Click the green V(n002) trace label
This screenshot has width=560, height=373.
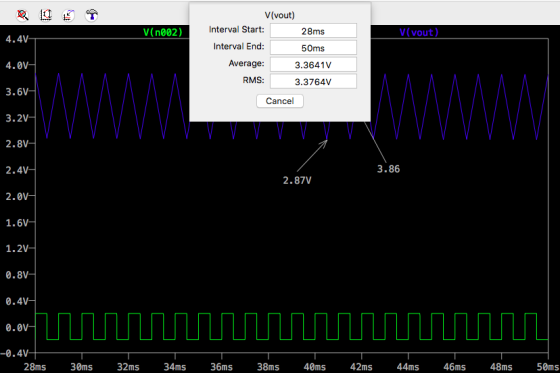pyautogui.click(x=163, y=33)
